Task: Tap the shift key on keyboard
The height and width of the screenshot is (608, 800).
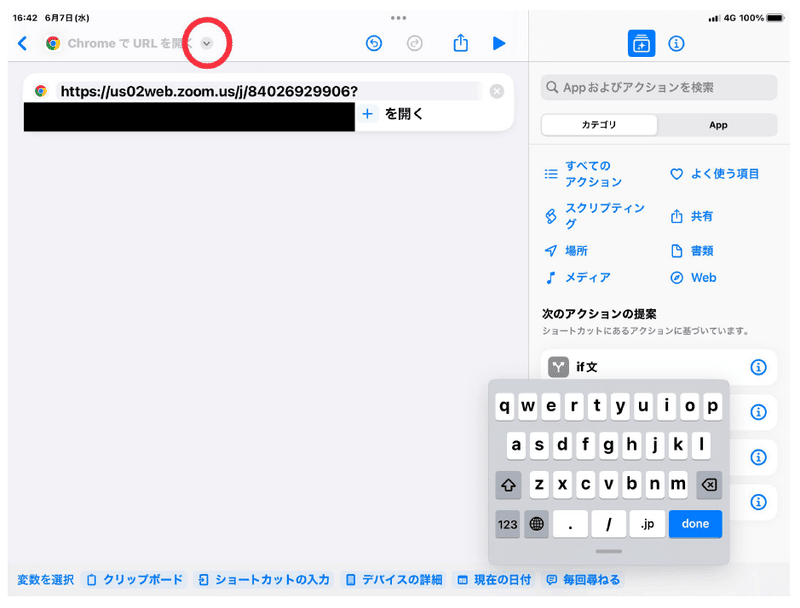Action: coord(508,485)
